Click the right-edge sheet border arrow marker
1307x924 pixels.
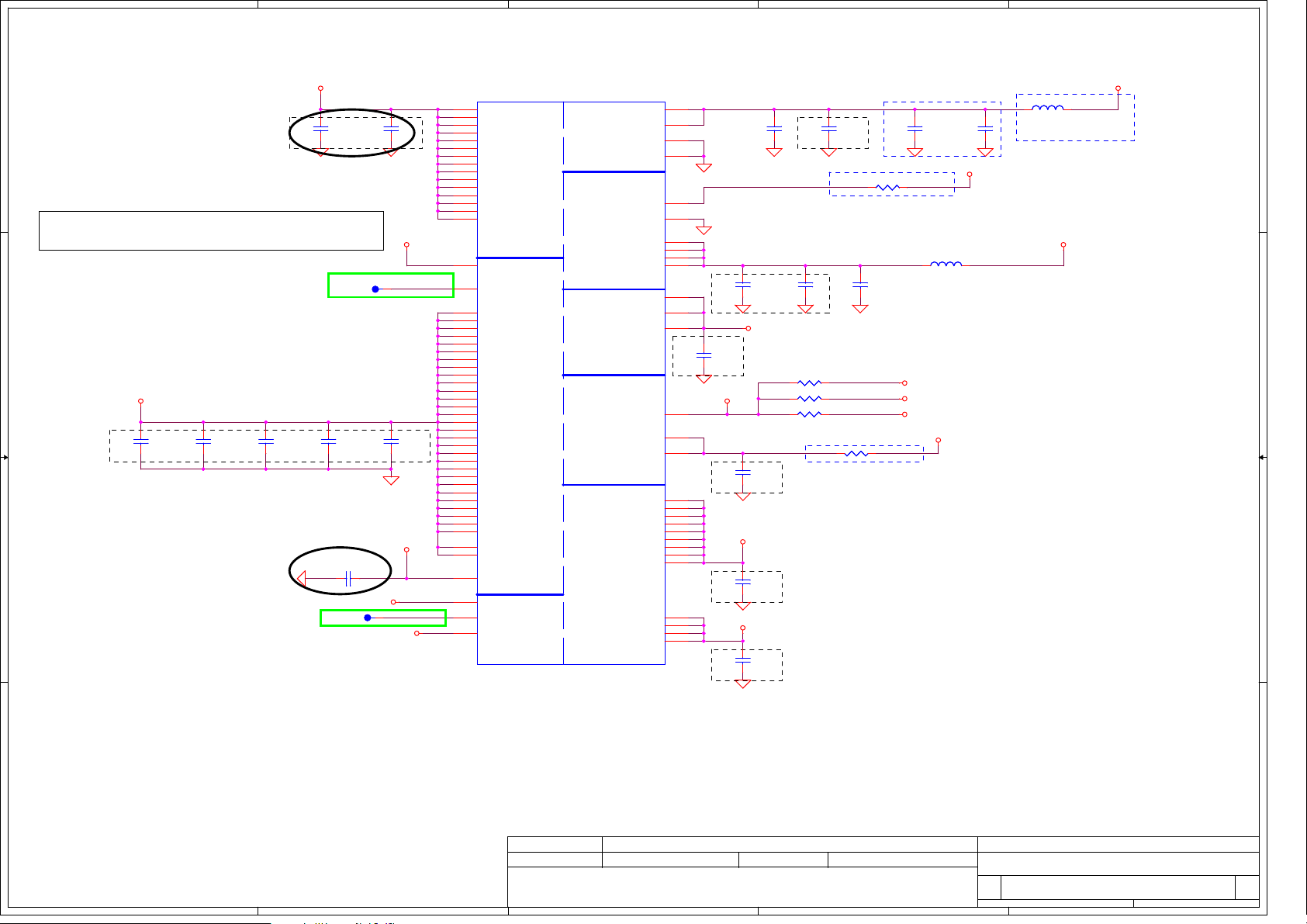[x=1263, y=458]
